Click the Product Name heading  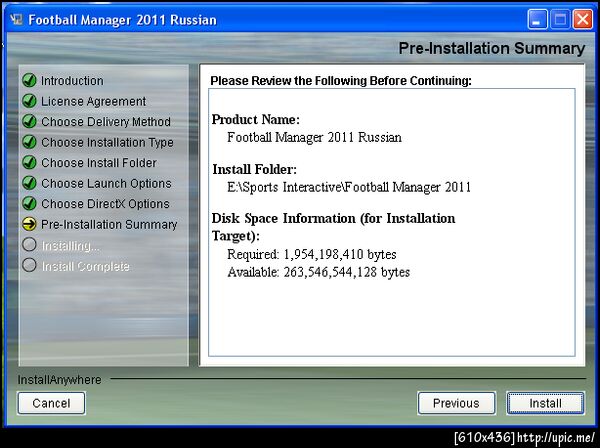(x=256, y=119)
